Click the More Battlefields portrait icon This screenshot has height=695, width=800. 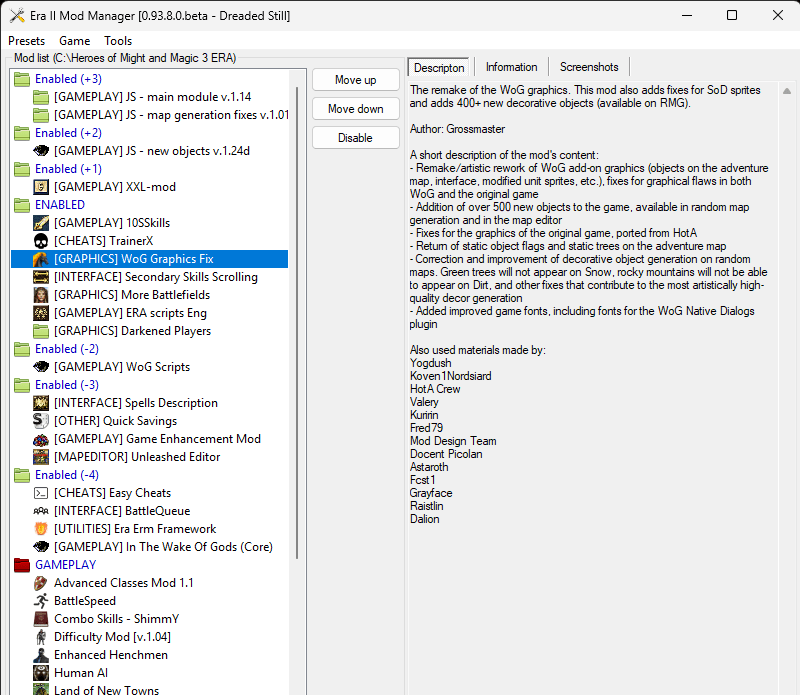click(41, 295)
